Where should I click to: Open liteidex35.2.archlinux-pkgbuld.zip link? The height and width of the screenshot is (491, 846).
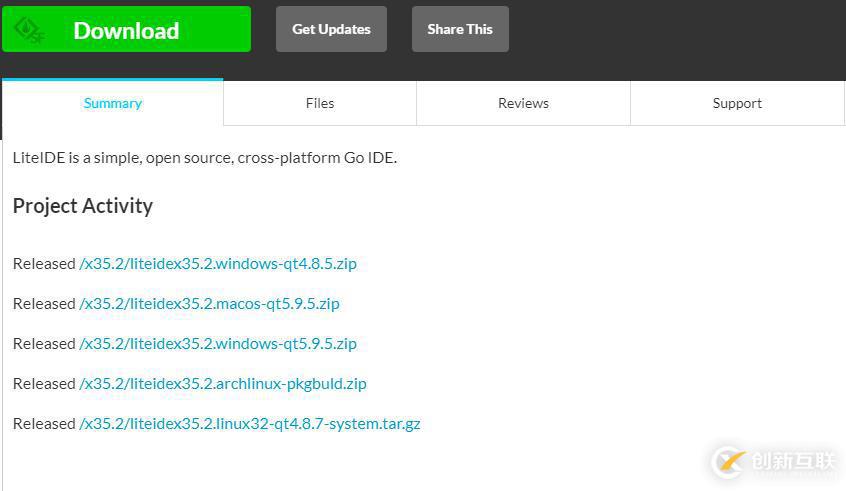[223, 383]
